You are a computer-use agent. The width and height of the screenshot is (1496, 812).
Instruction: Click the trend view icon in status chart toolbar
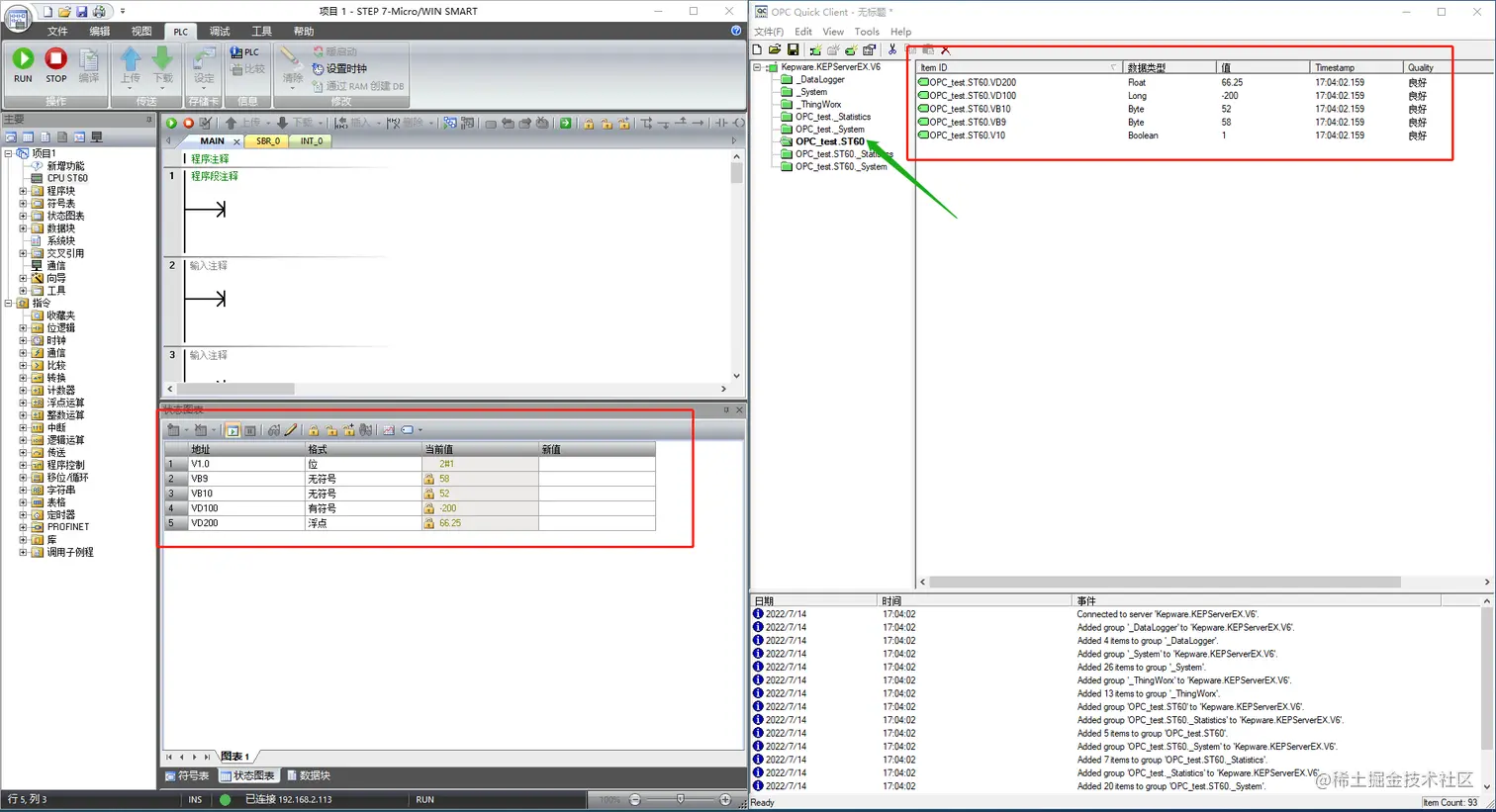(389, 430)
